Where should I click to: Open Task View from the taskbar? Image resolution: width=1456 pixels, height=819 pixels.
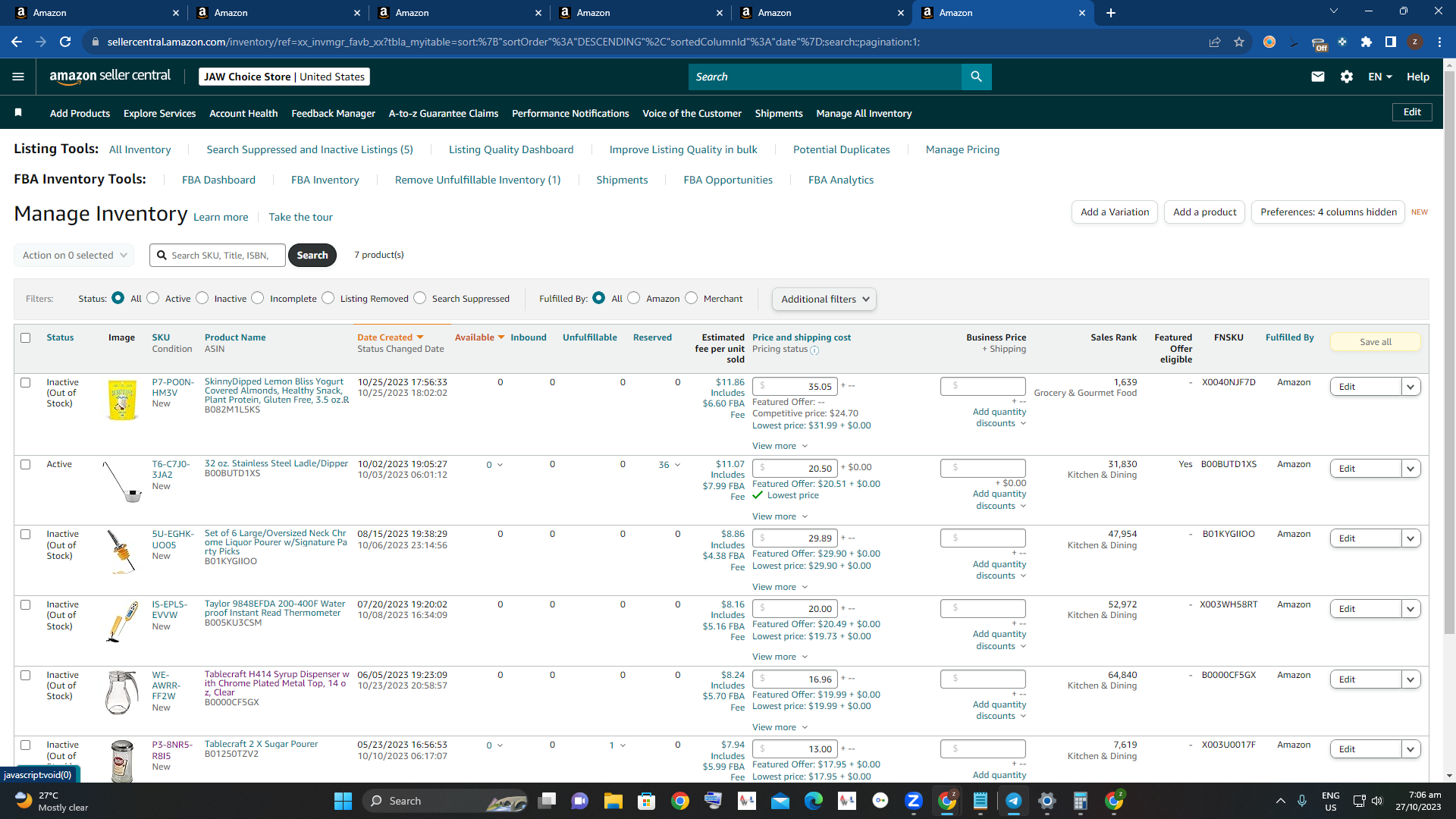pos(546,801)
